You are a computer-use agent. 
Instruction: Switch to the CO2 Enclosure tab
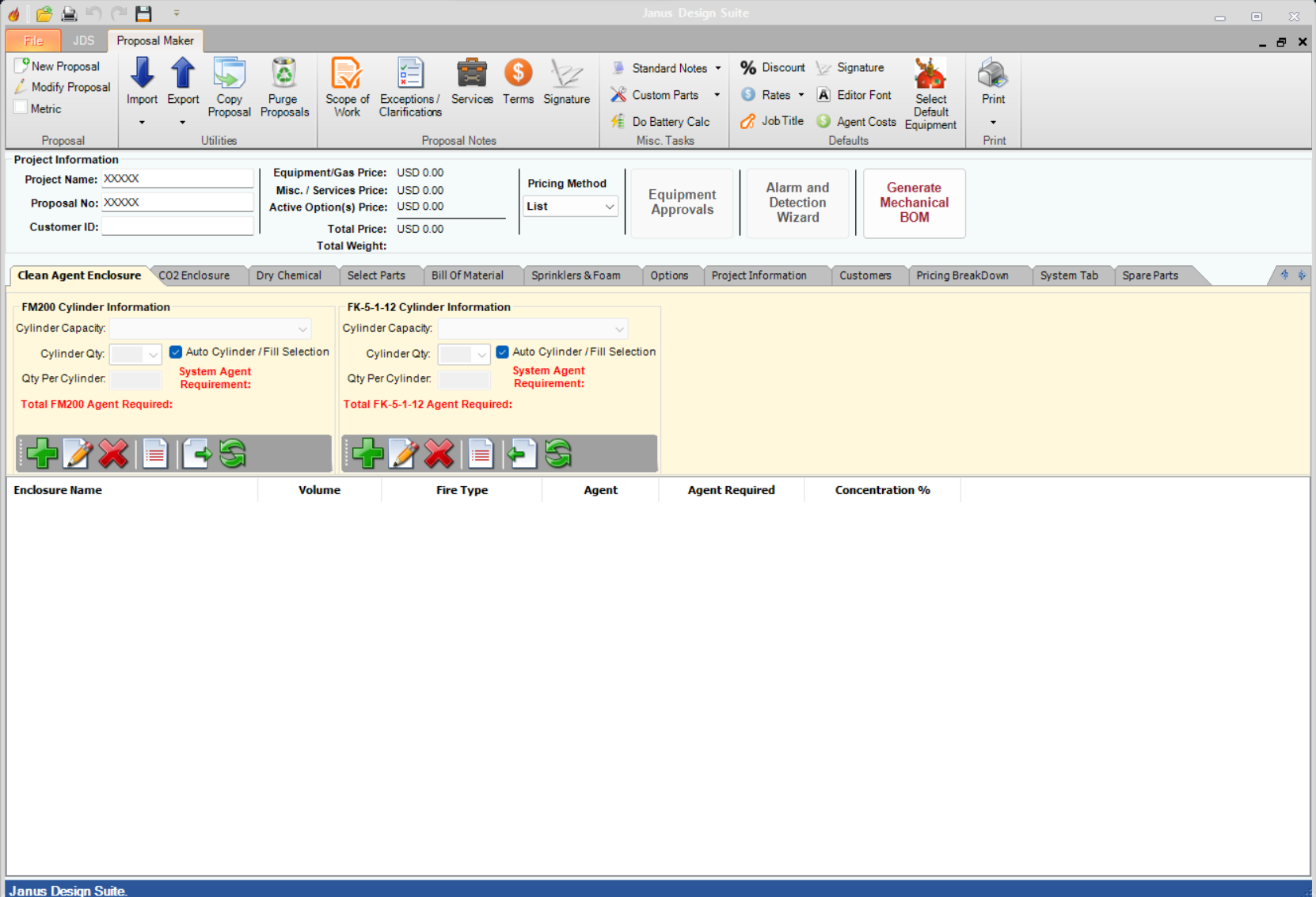click(194, 276)
